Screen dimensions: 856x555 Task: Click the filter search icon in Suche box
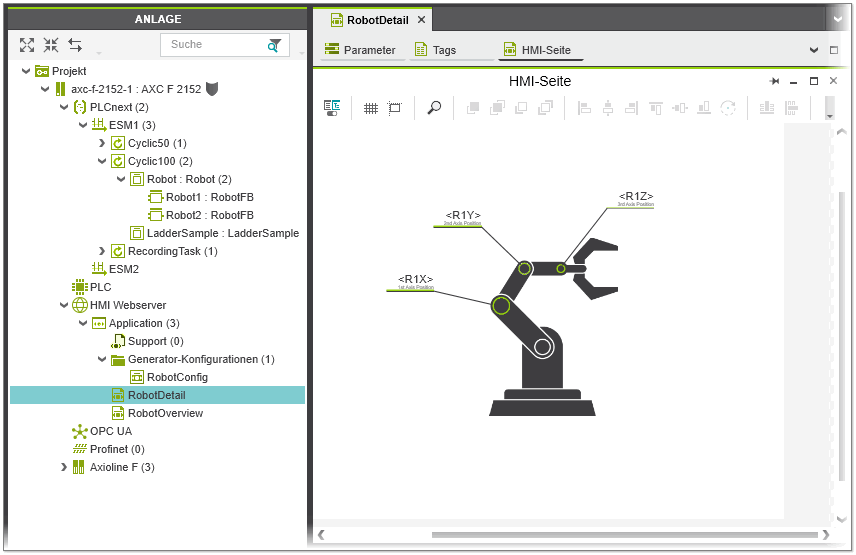point(274,45)
